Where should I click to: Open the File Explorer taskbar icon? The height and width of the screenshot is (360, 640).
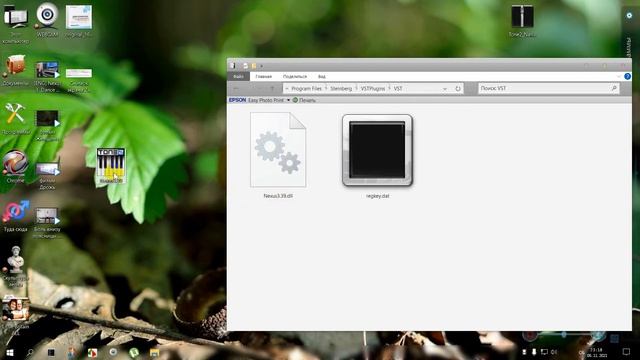click(154, 352)
